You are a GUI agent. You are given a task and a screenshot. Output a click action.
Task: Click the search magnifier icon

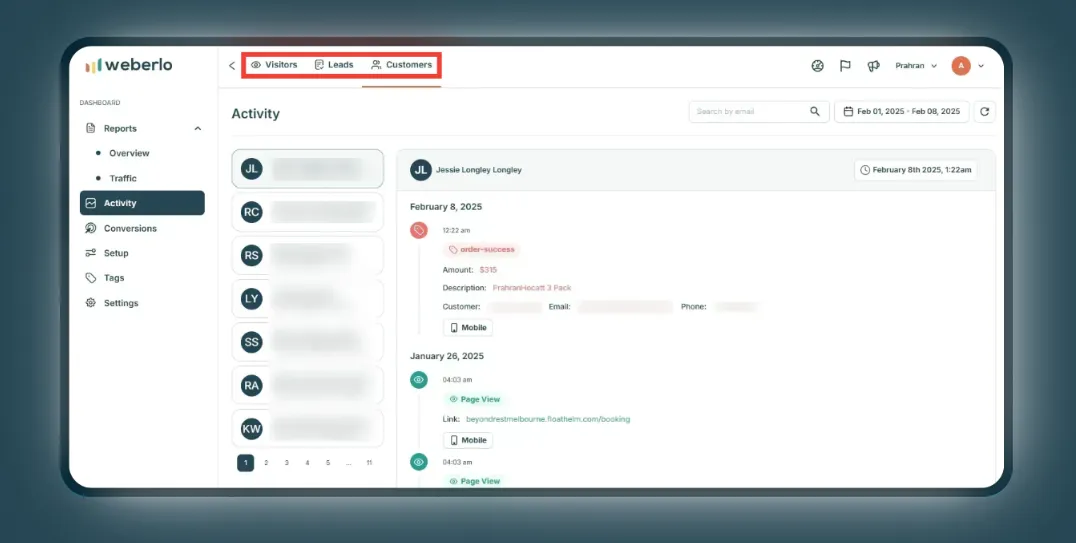click(815, 111)
